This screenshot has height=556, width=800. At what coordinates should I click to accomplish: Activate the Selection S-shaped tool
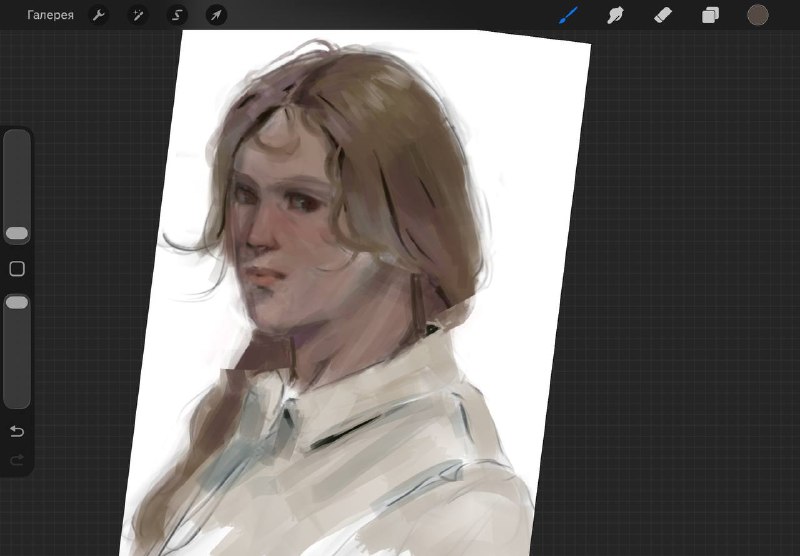coord(177,15)
